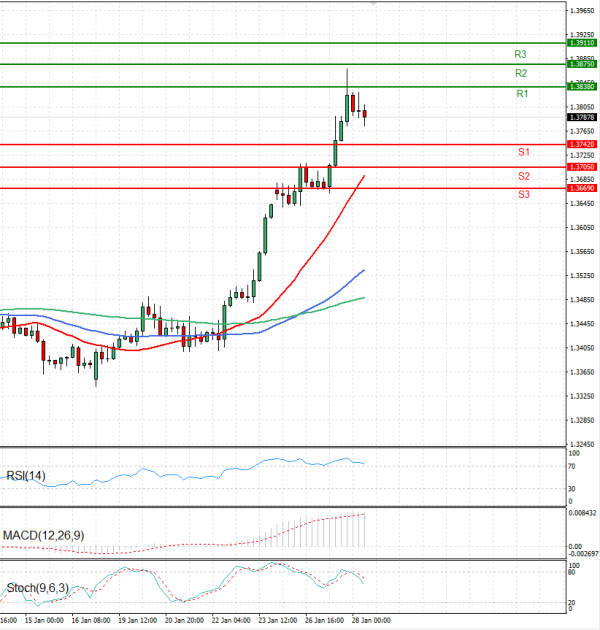Viewport: 600px width, 630px height.
Task: Select the green 1.38750 price tag
Action: [582, 64]
